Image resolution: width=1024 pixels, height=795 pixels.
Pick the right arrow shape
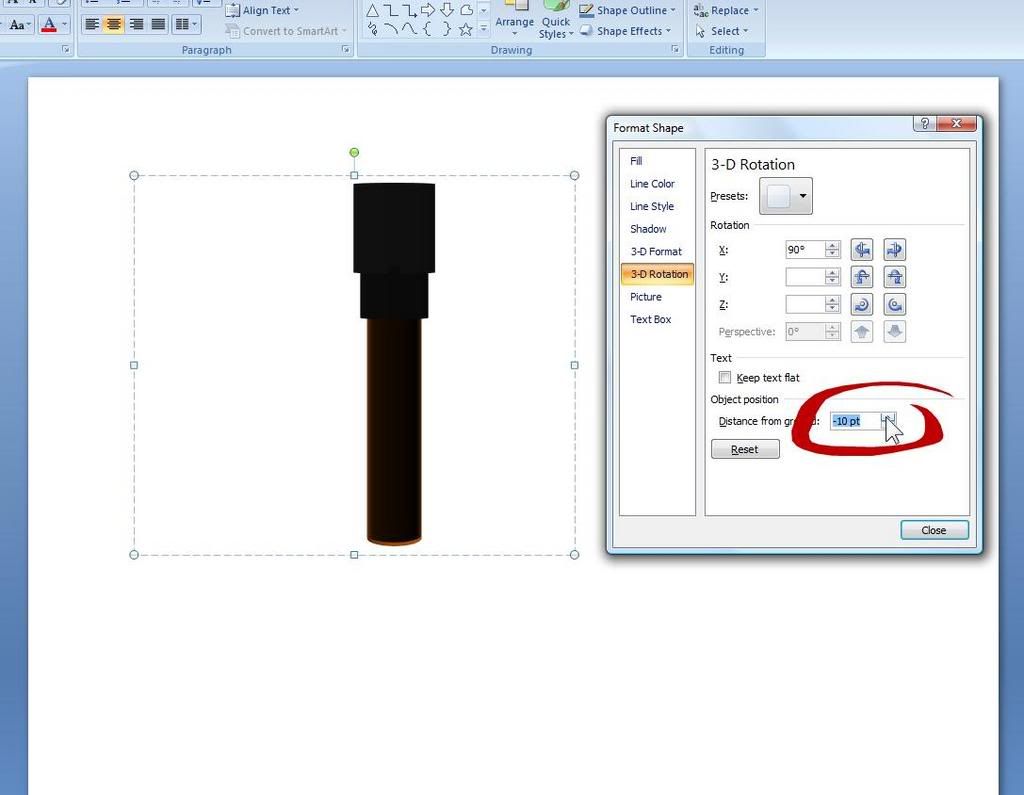coord(428,10)
